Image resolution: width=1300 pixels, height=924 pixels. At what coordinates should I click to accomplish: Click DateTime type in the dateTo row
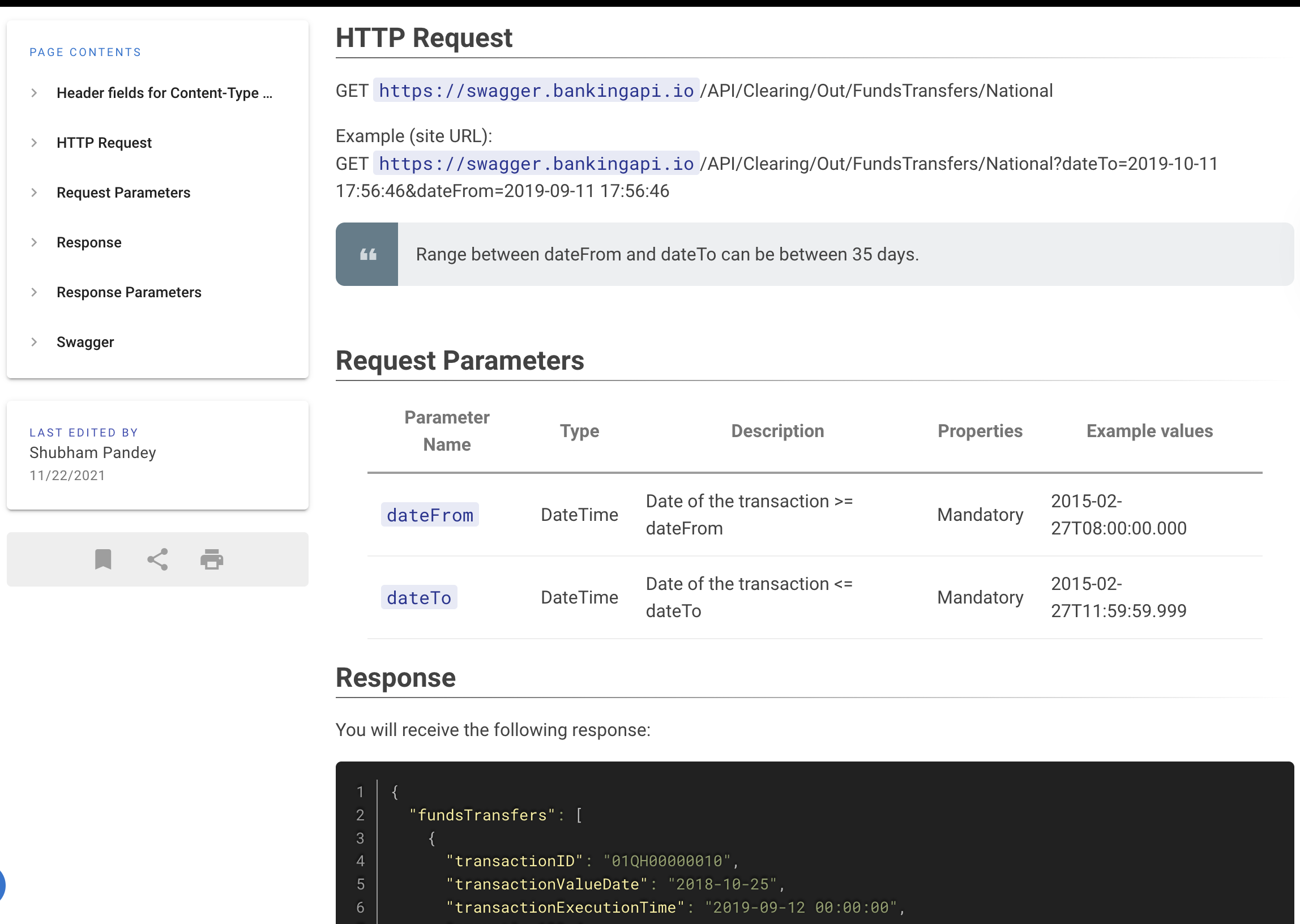tap(579, 597)
